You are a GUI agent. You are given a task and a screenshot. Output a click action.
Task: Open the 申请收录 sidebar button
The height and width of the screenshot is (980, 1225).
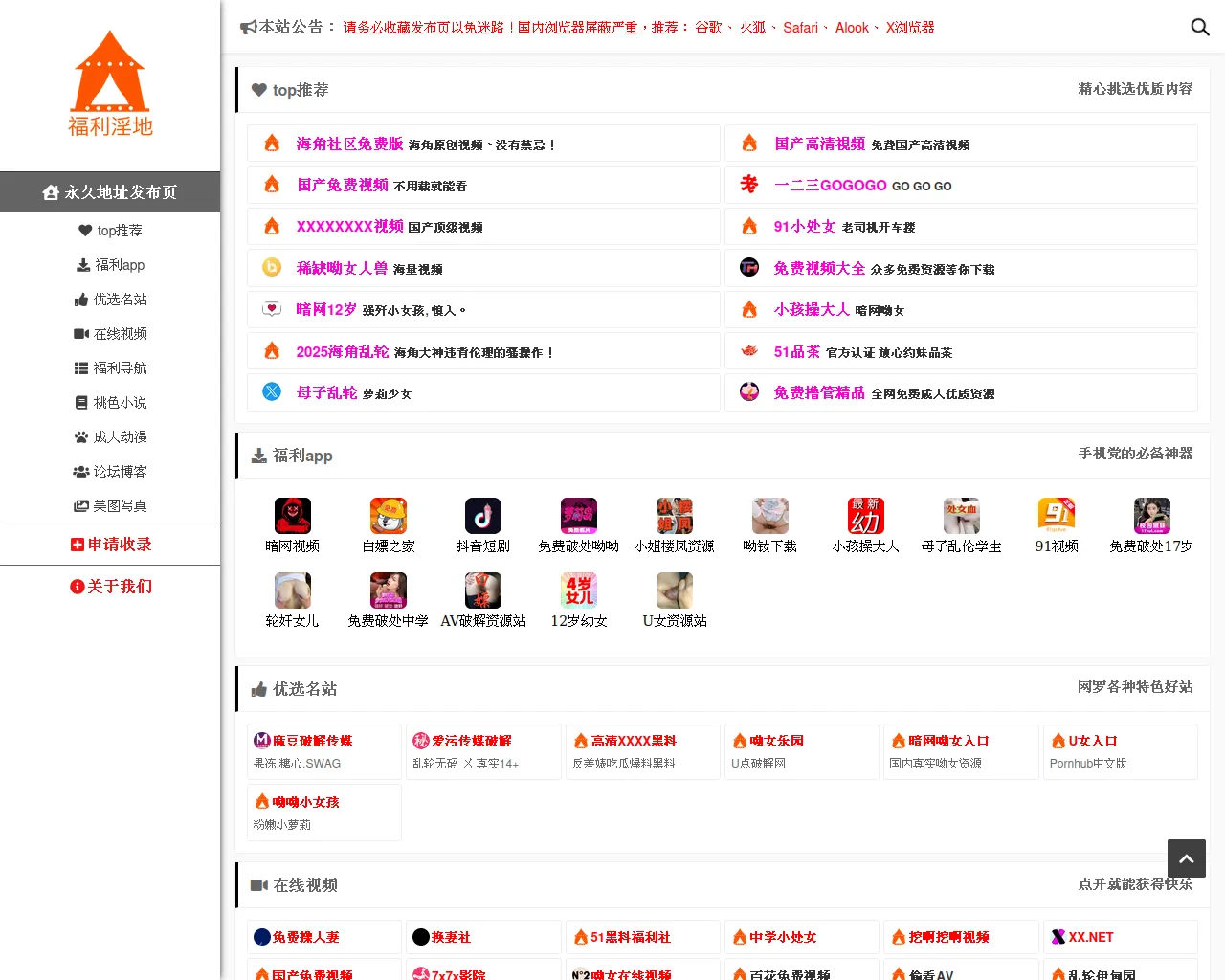click(110, 544)
